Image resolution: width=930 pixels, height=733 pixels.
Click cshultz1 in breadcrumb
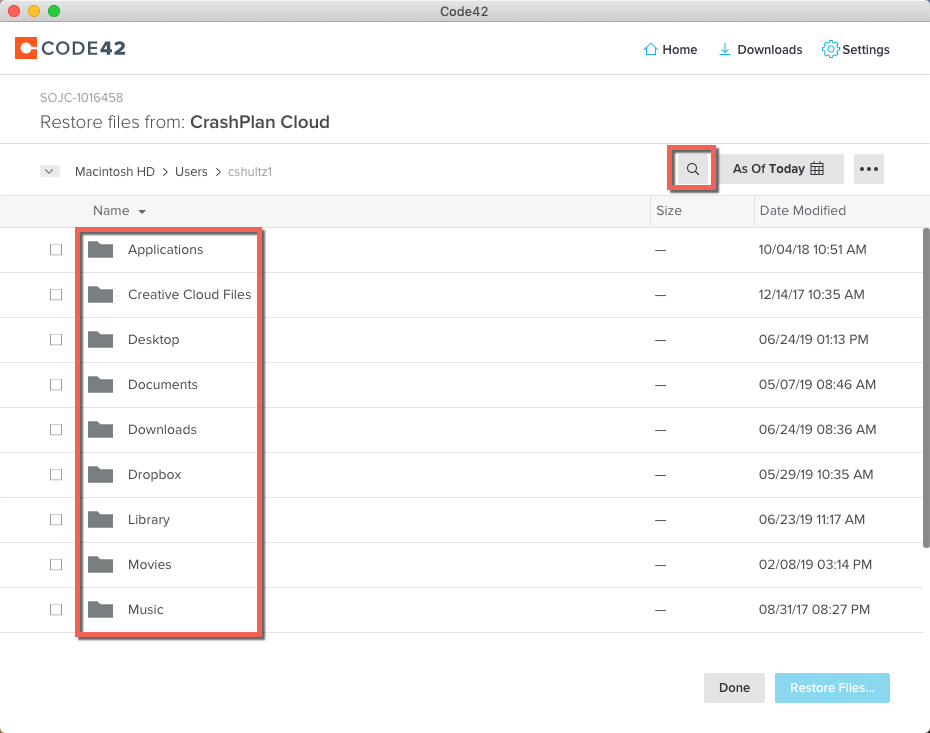pyautogui.click(x=250, y=171)
